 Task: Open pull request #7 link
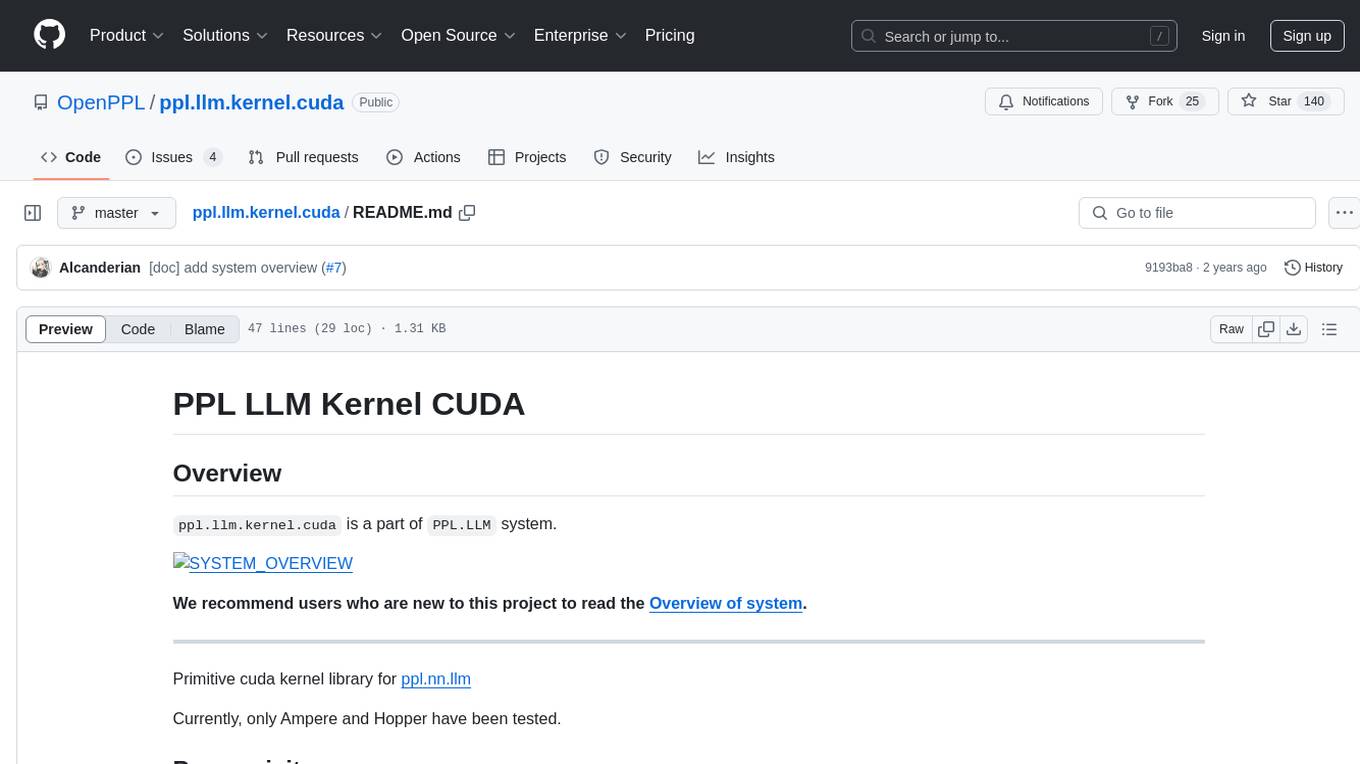pos(333,267)
